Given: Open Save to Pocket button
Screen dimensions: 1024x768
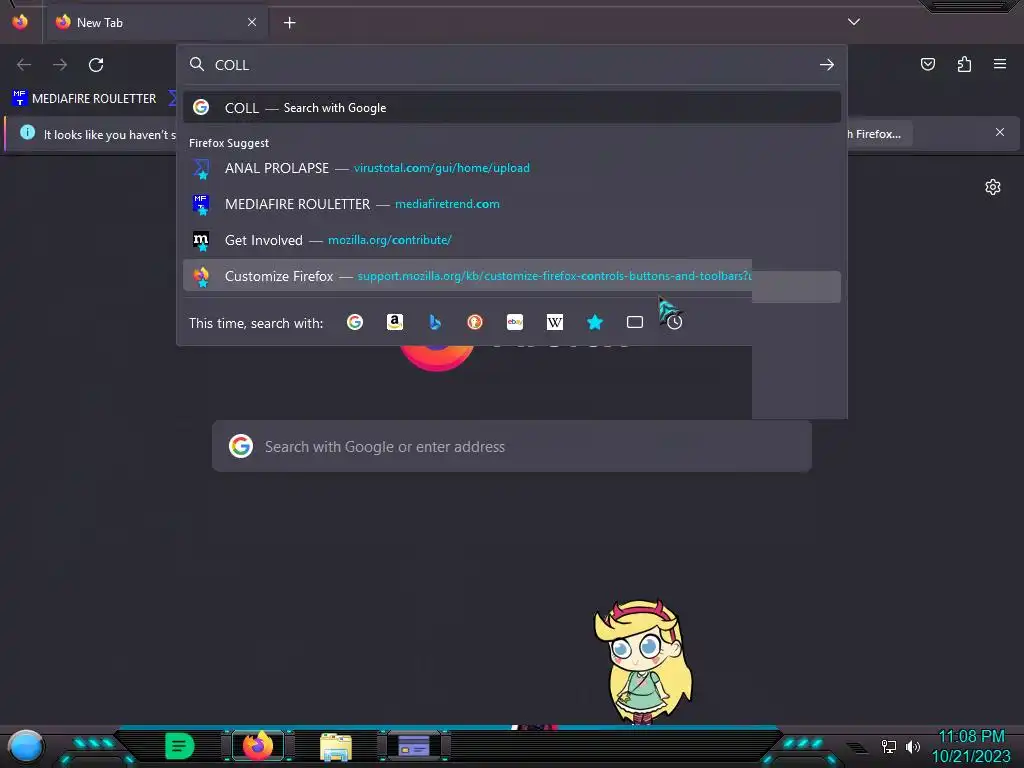Looking at the screenshot, I should point(928,64).
